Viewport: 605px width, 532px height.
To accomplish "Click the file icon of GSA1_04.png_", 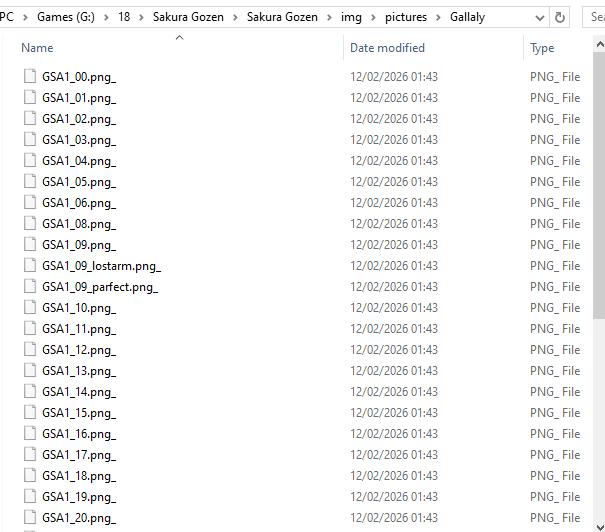I will [30, 160].
